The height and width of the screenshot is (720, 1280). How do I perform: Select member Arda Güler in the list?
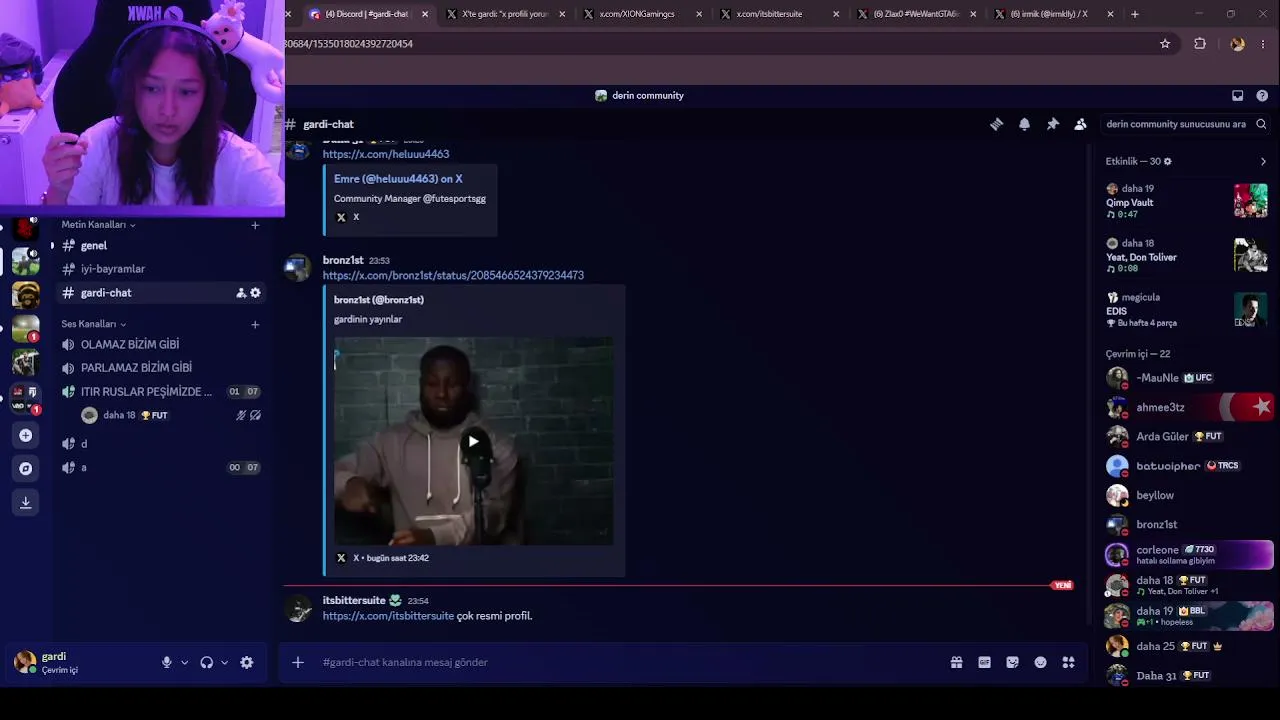tap(1187, 437)
